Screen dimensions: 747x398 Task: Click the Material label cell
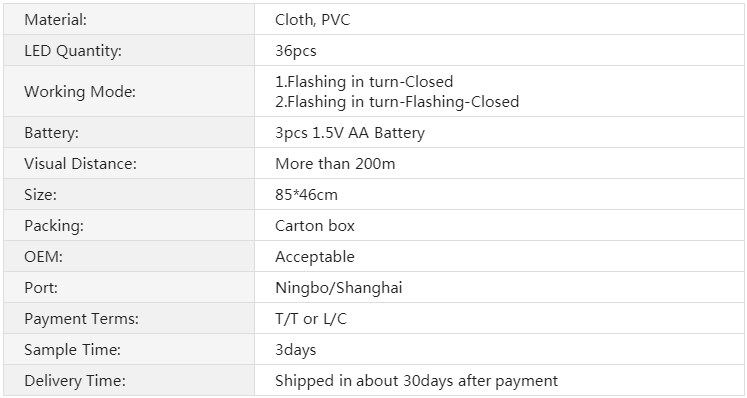click(x=129, y=19)
